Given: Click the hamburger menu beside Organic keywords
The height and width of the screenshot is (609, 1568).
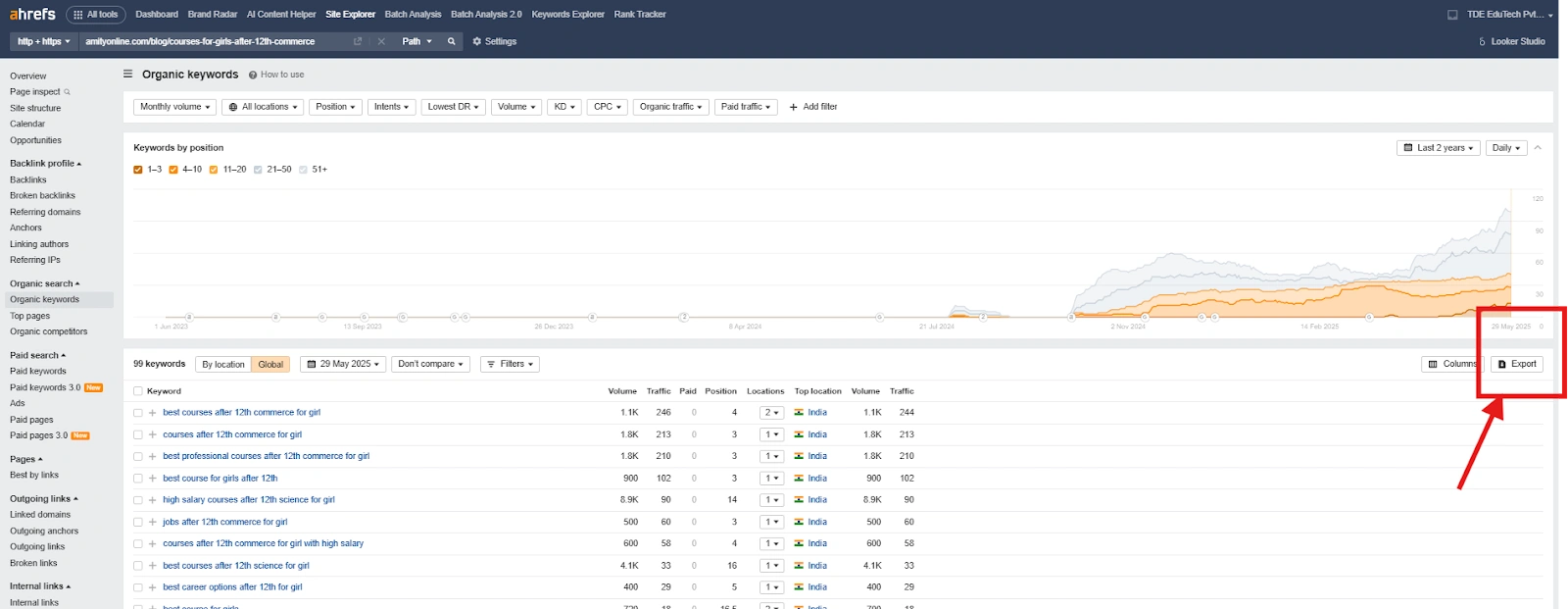Looking at the screenshot, I should [x=127, y=74].
